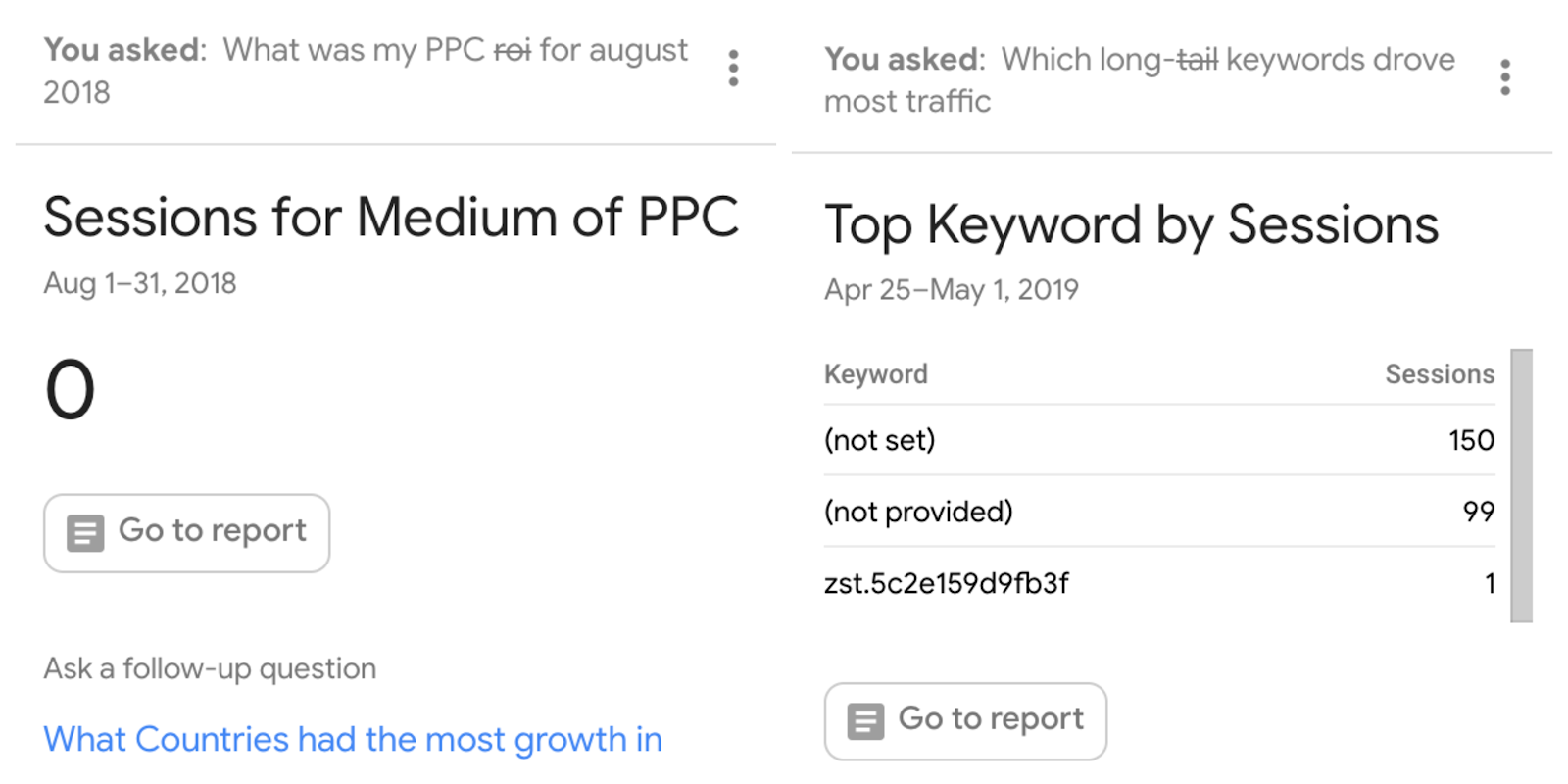Sort by the Sessions column header
The height and width of the screenshot is (784, 1568).
pyautogui.click(x=1439, y=374)
